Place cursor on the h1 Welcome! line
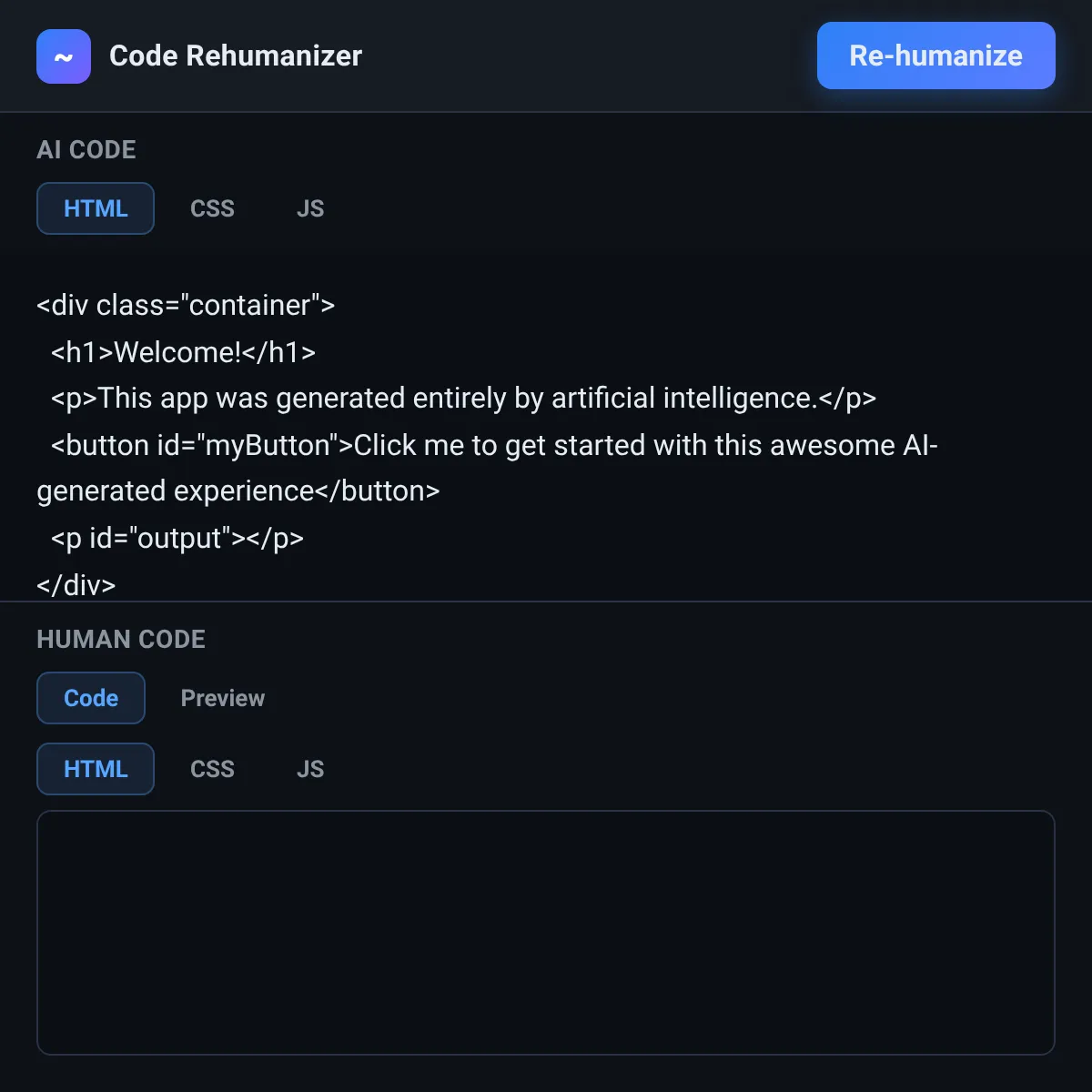 tap(183, 352)
